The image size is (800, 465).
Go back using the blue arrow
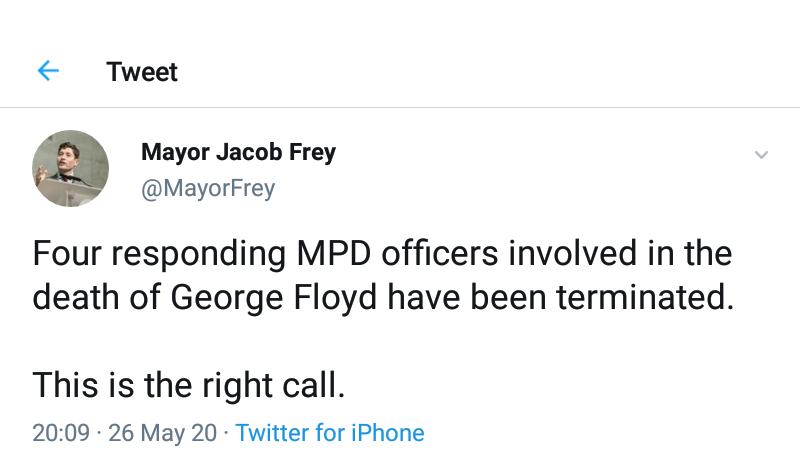(48, 72)
